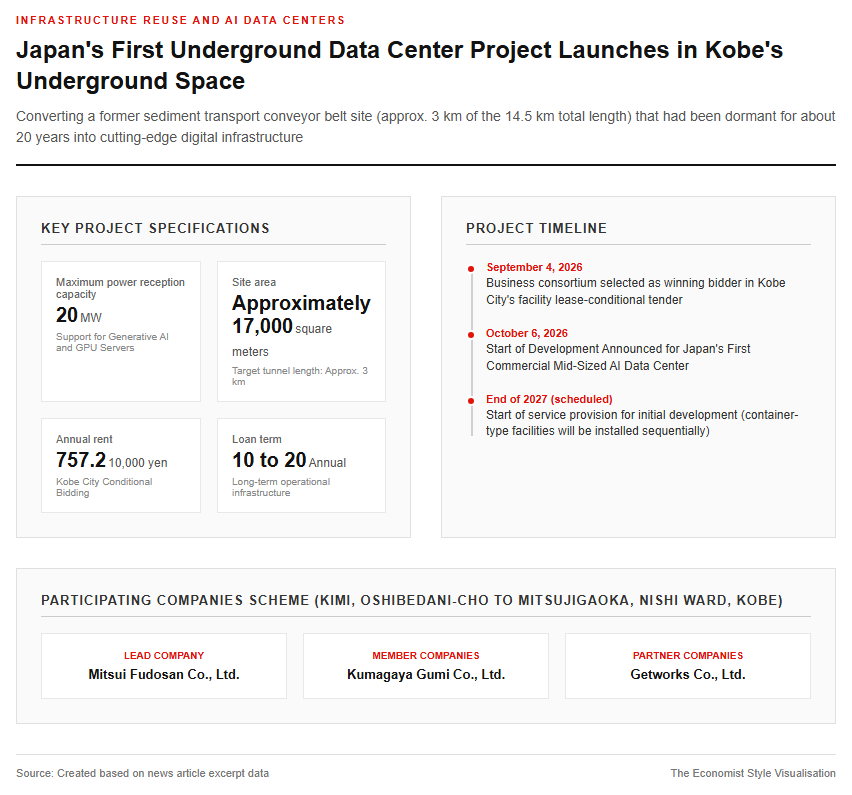Click the October 6, 2026 date label
The image size is (852, 795).
tap(527, 333)
